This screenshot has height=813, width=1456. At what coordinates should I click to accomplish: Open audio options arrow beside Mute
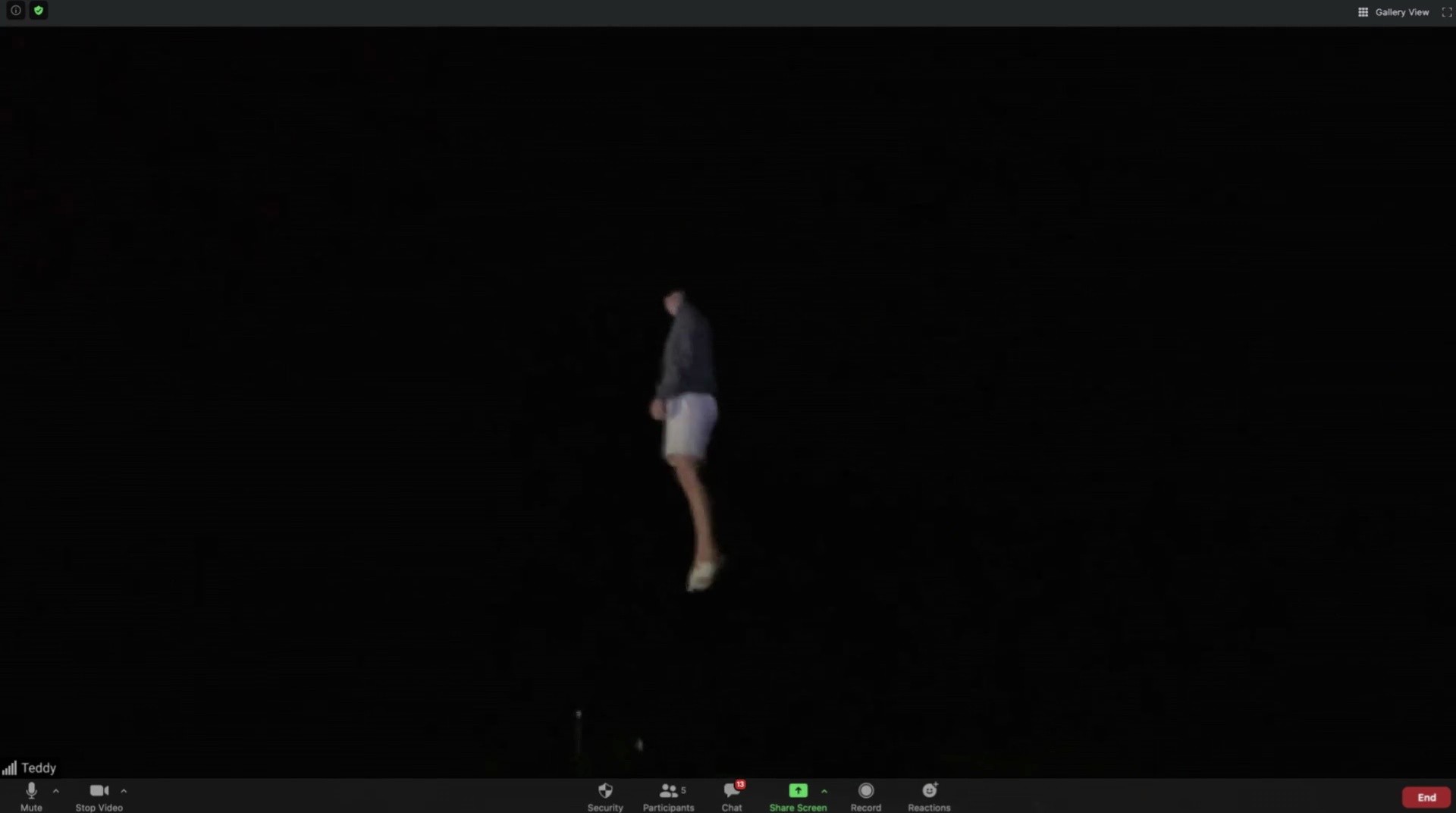tap(56, 791)
